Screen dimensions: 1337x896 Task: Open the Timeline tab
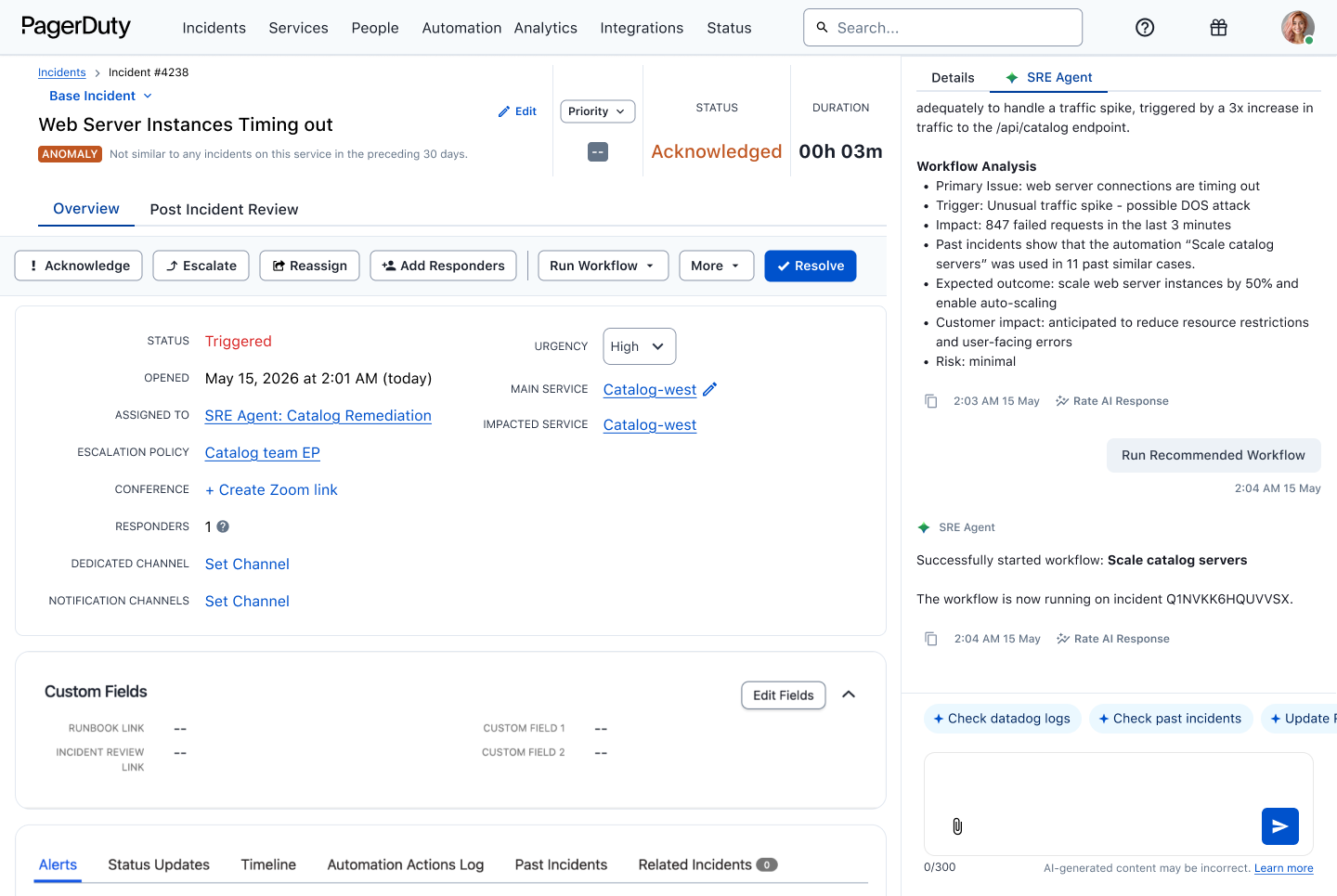click(x=268, y=864)
